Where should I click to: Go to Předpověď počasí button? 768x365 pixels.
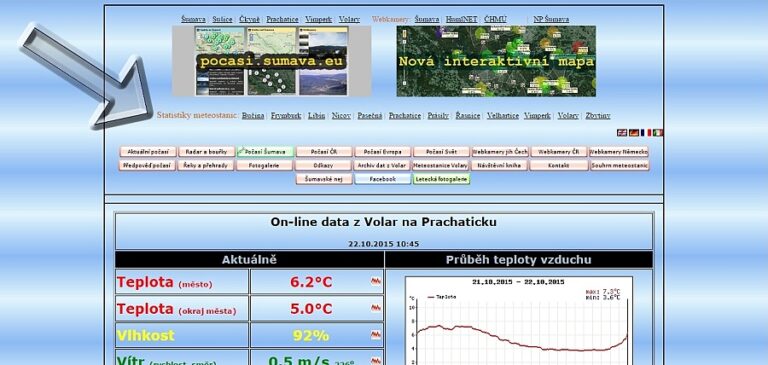click(x=147, y=166)
